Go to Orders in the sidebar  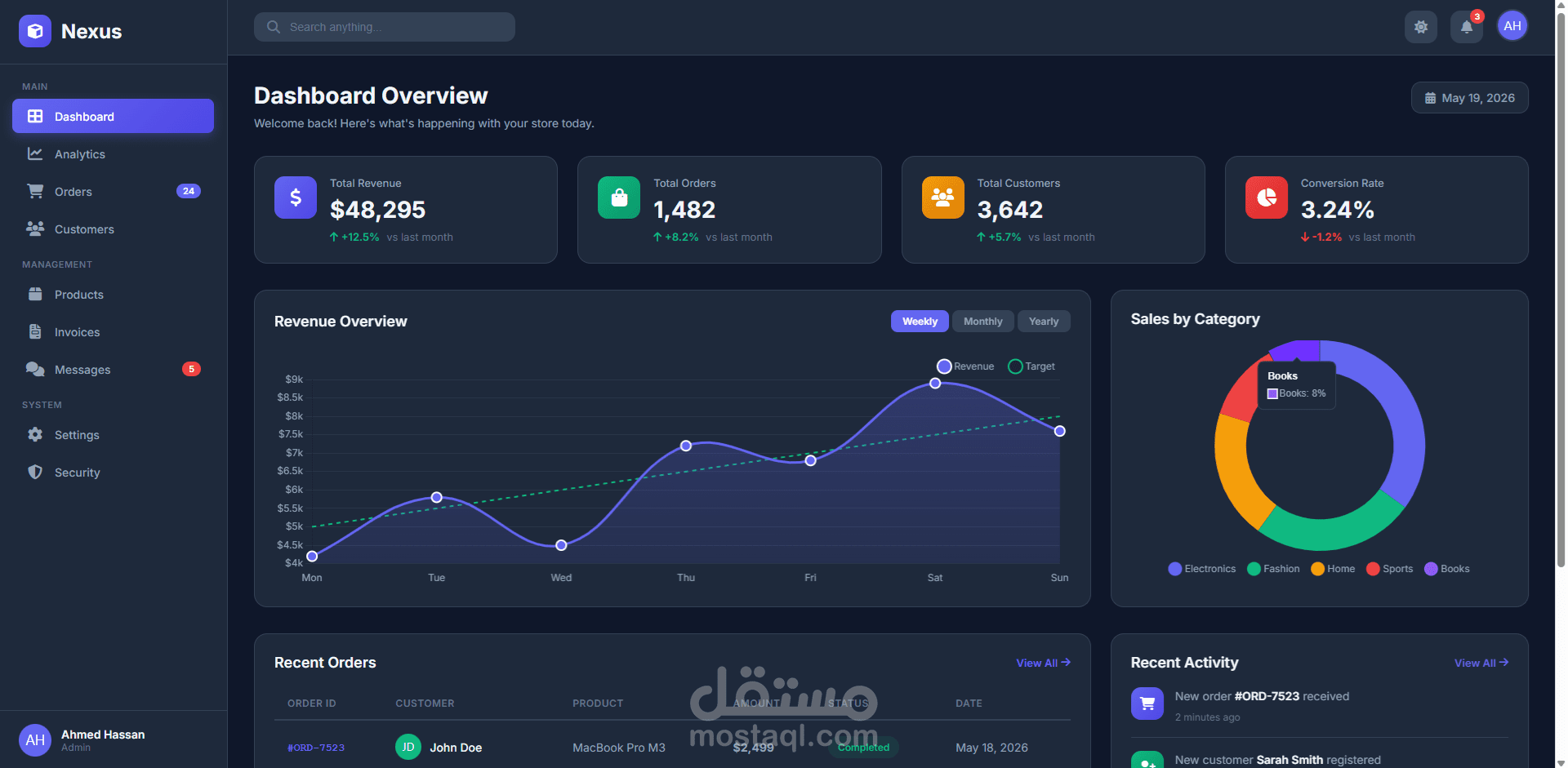tap(113, 191)
